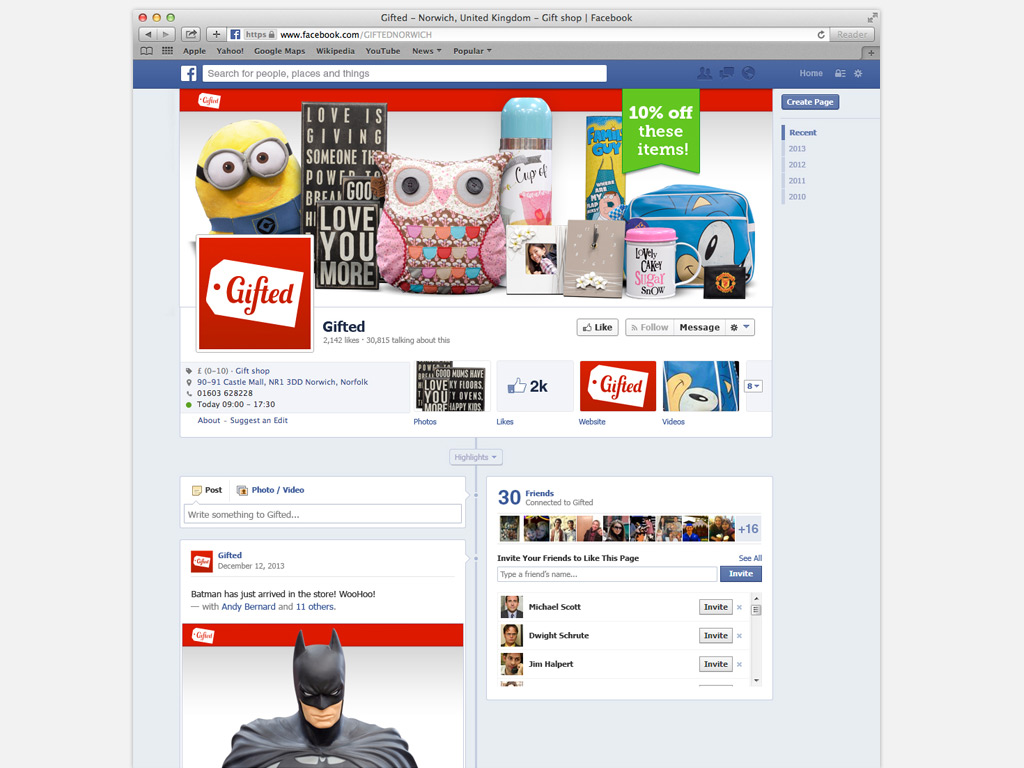The height and width of the screenshot is (768, 1024).
Task: Click the Write something to Gifted field
Action: pyautogui.click(x=323, y=515)
